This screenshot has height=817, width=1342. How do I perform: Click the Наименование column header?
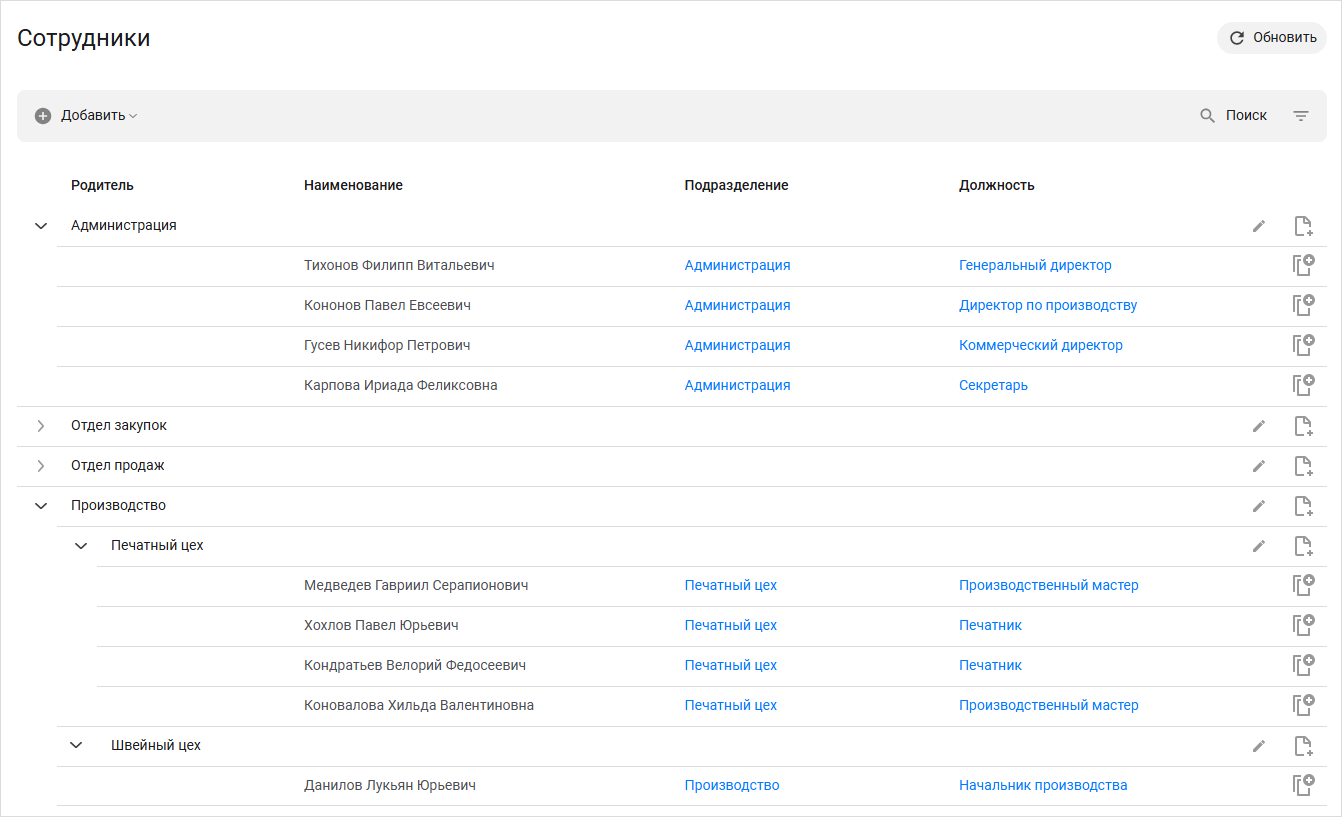[x=353, y=185]
